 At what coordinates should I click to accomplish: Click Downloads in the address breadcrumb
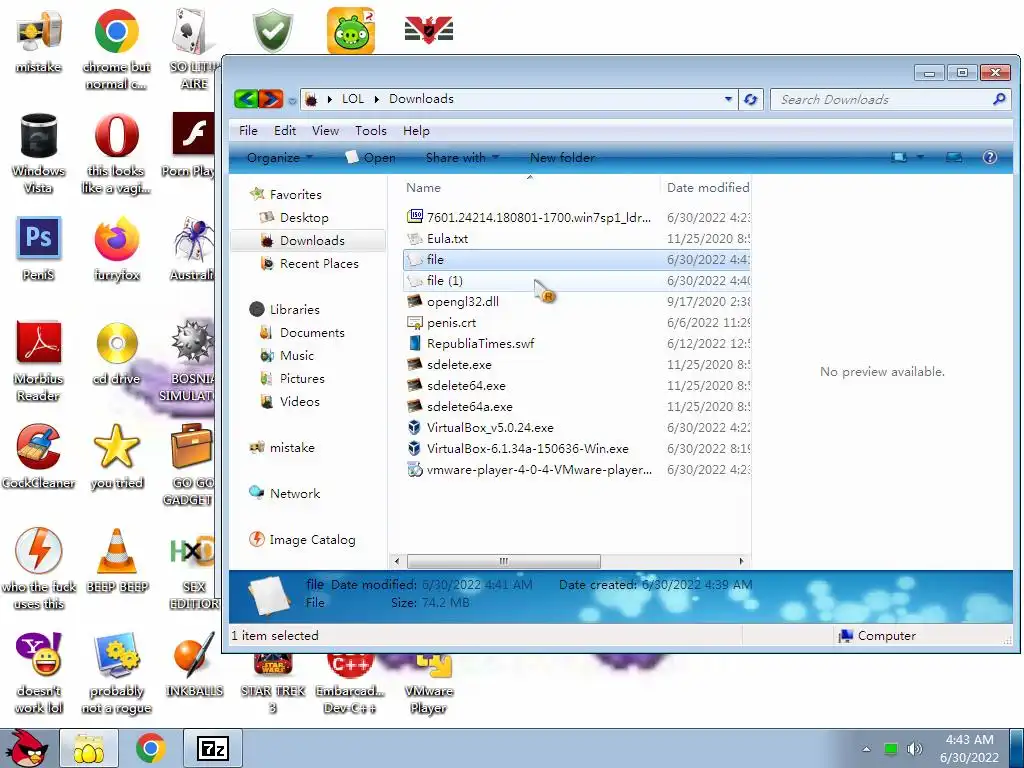pos(421,99)
